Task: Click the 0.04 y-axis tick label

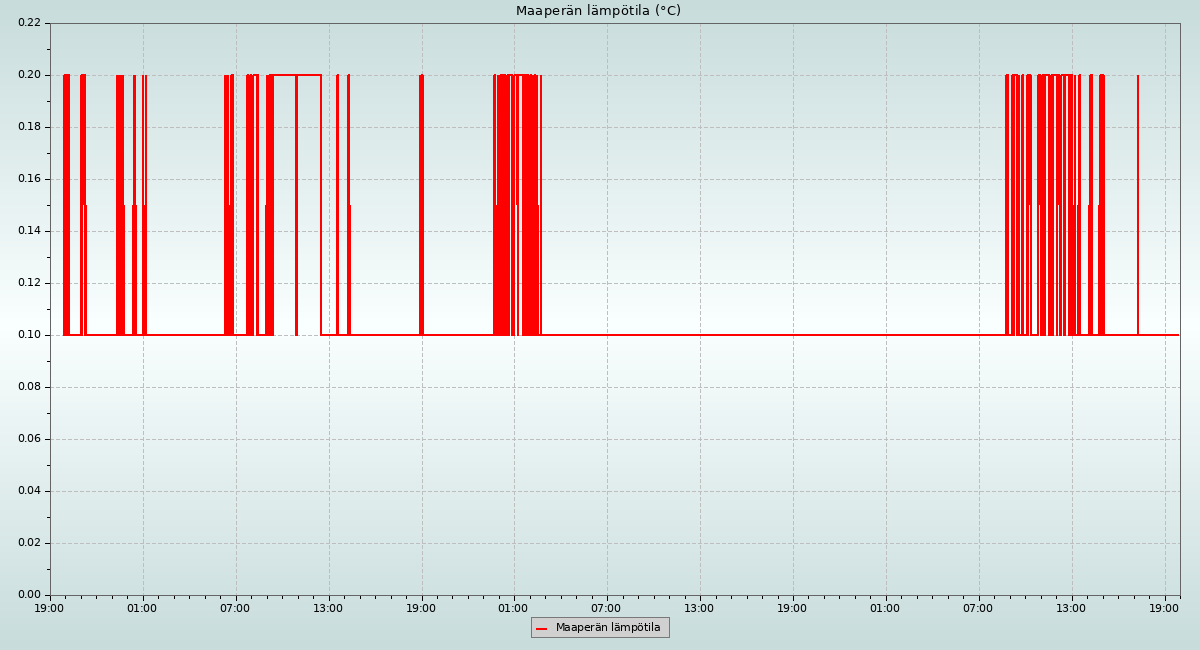Action: (x=29, y=491)
